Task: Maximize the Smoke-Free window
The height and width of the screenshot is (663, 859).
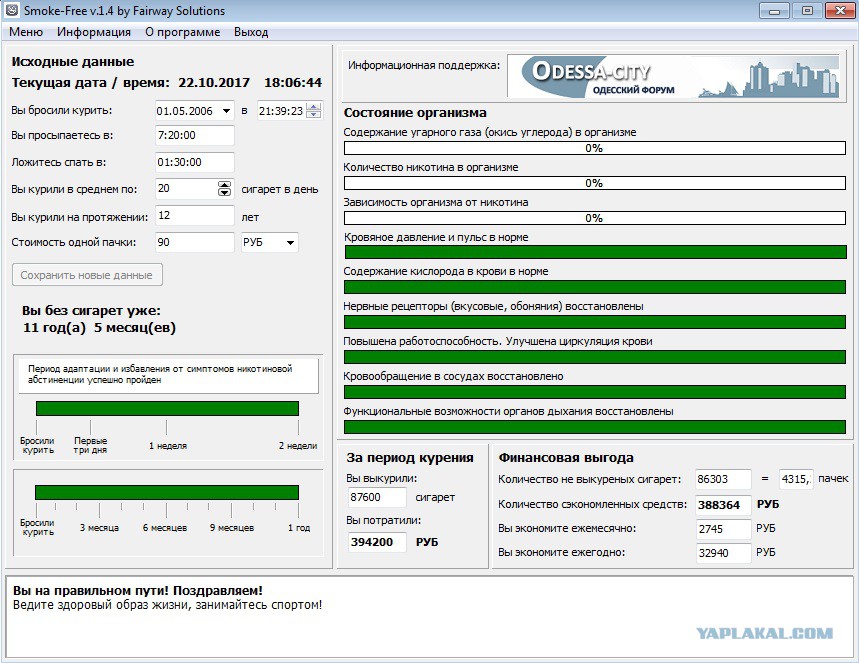Action: 807,11
